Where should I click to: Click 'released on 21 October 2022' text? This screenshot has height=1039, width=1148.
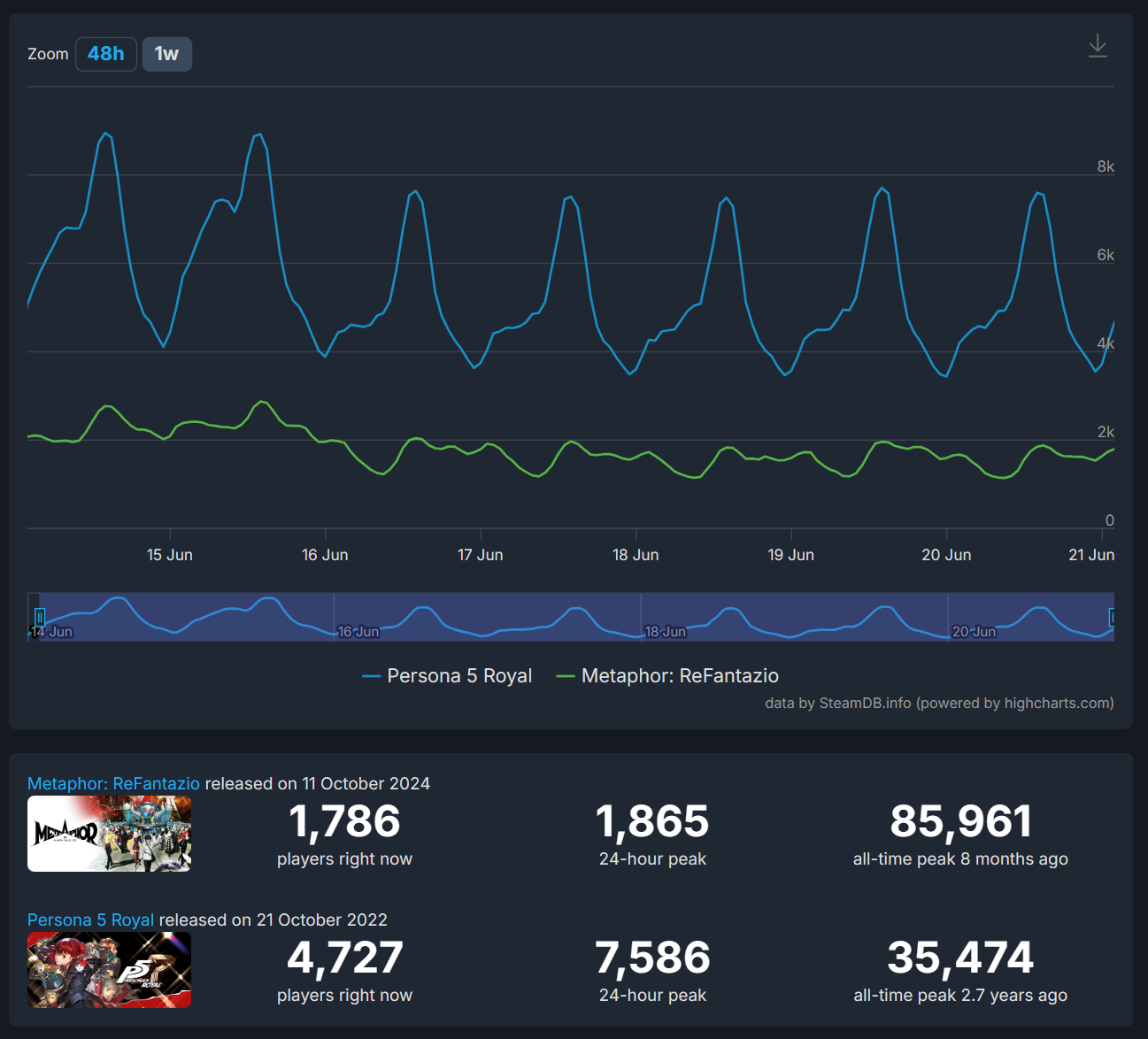273,920
